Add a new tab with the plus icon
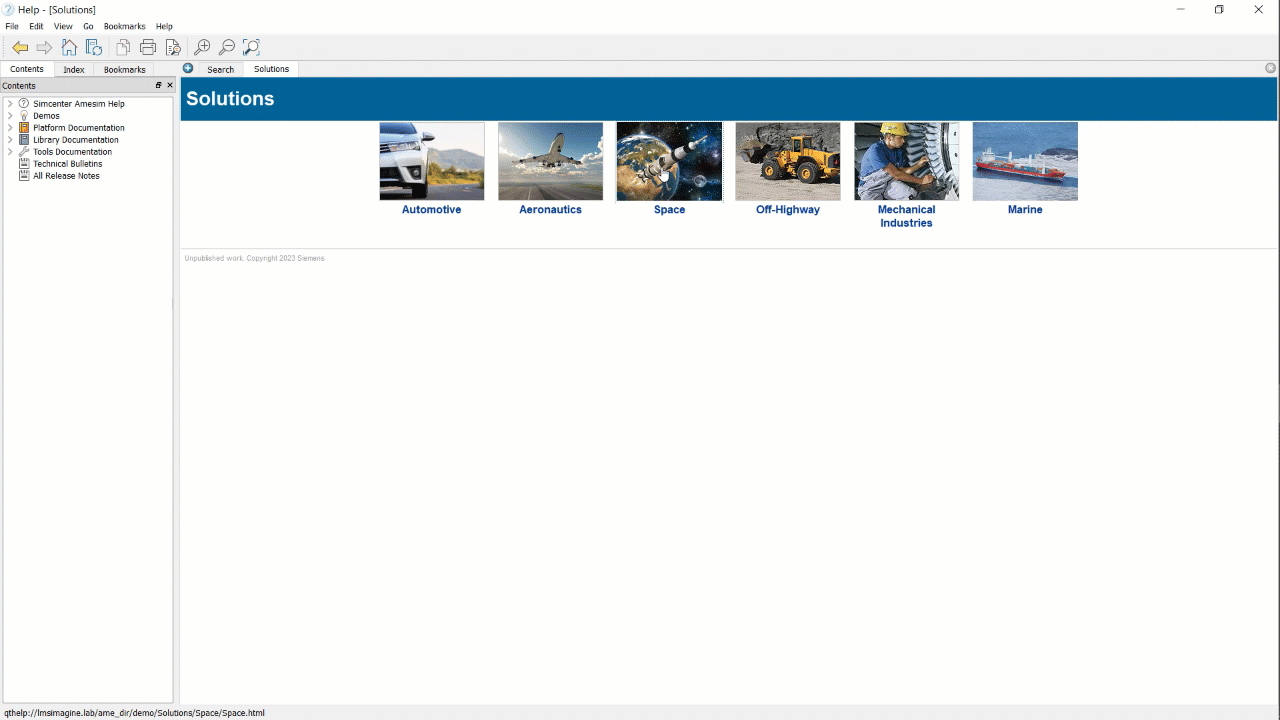Image resolution: width=1280 pixels, height=720 pixels. click(x=188, y=68)
